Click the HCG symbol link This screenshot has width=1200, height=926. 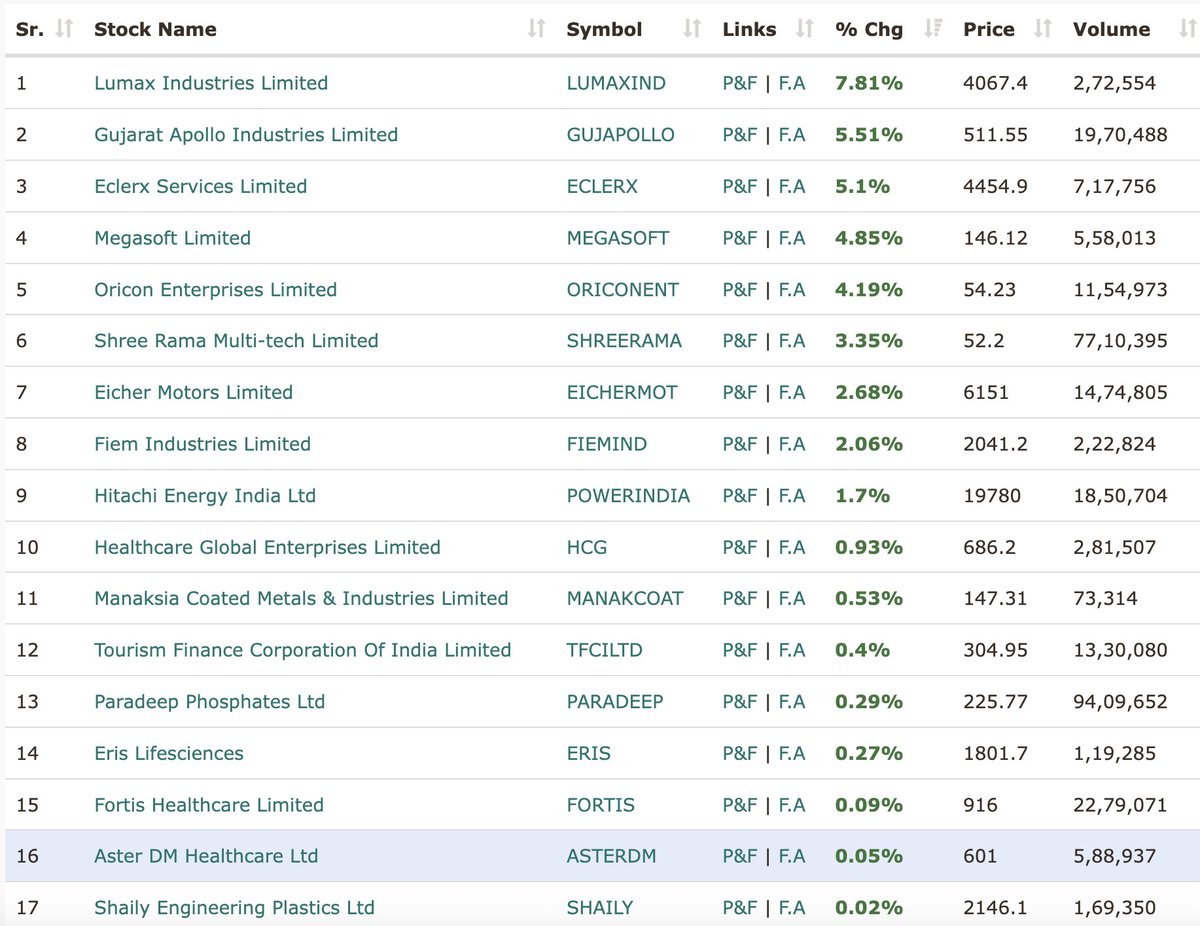click(587, 547)
